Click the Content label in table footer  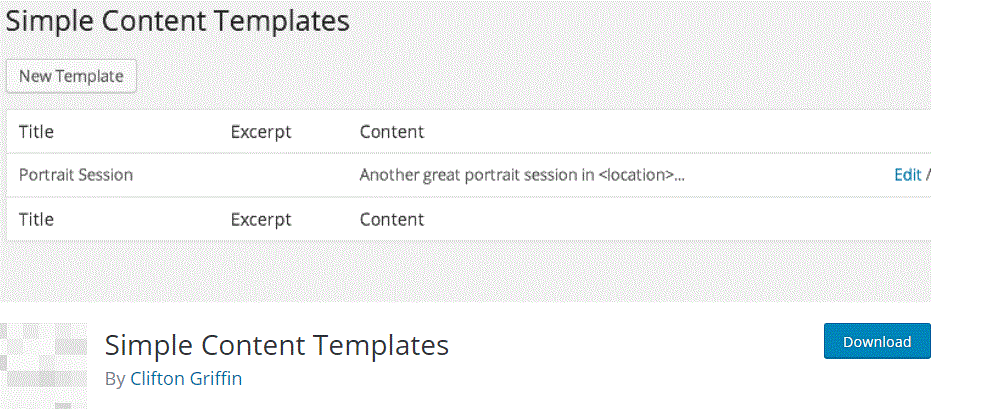pos(391,219)
